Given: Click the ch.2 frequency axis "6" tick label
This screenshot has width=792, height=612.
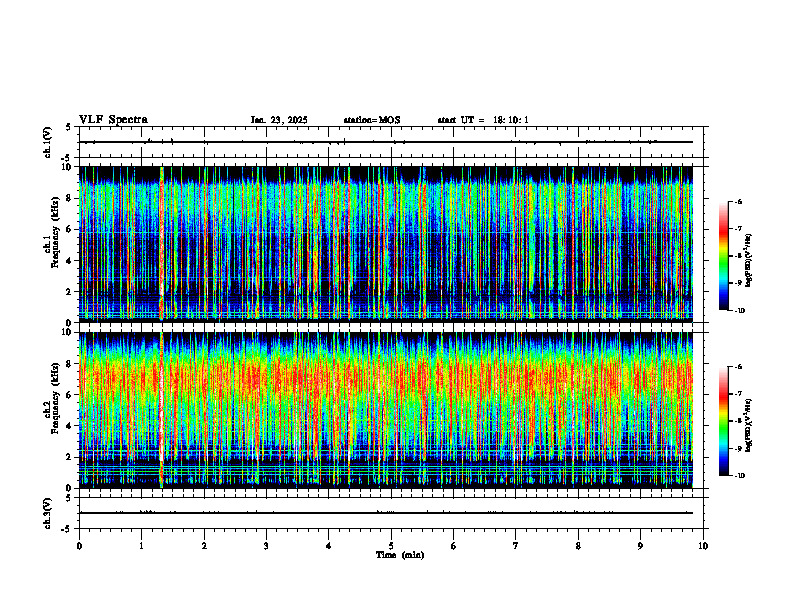Looking at the screenshot, I should 70,395.
